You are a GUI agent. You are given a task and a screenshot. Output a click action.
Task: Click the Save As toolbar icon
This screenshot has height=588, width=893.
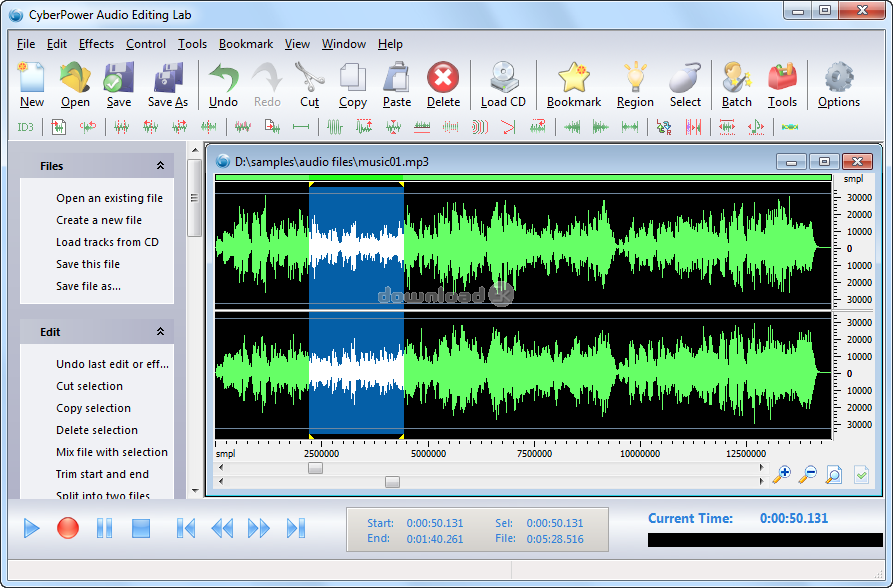tap(168, 77)
